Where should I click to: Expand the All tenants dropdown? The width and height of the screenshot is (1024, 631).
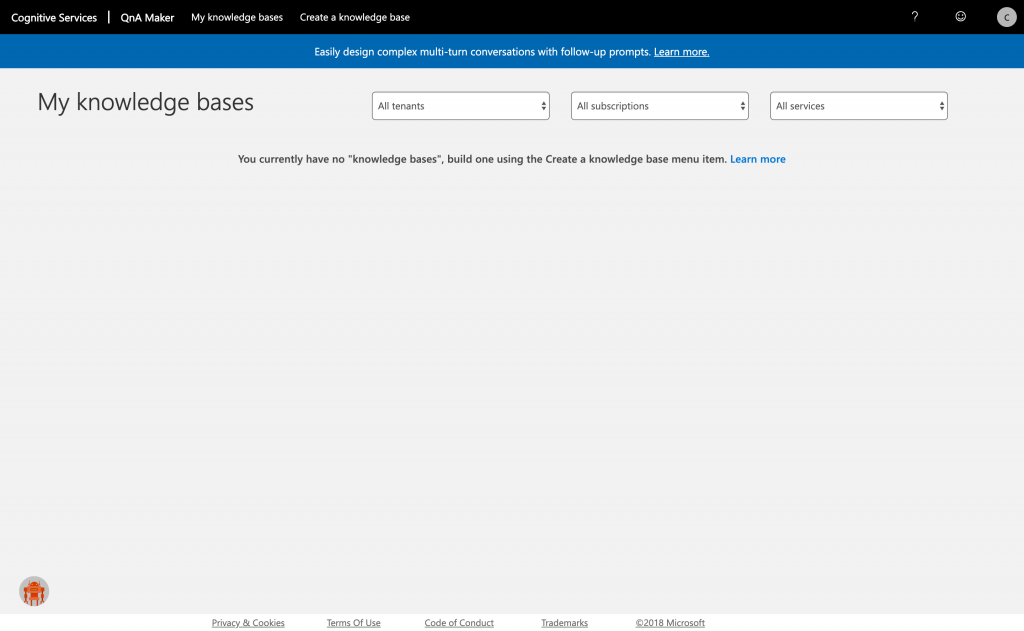click(x=460, y=106)
